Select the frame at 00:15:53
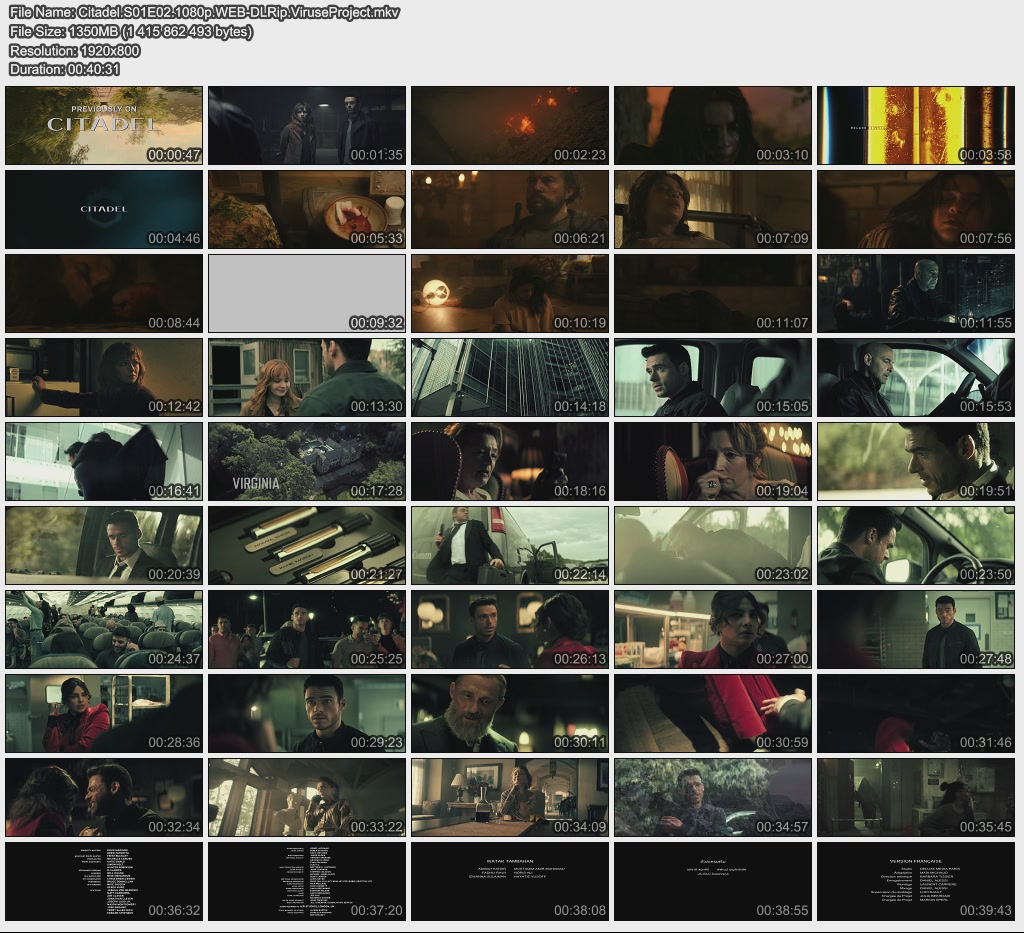Image resolution: width=1024 pixels, height=933 pixels. click(916, 377)
